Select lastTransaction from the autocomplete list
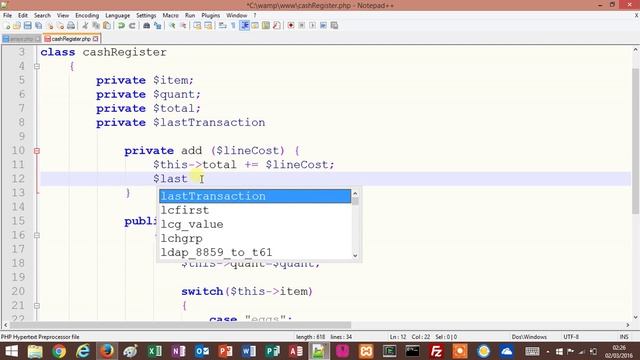This screenshot has width=640, height=360. [x=255, y=196]
